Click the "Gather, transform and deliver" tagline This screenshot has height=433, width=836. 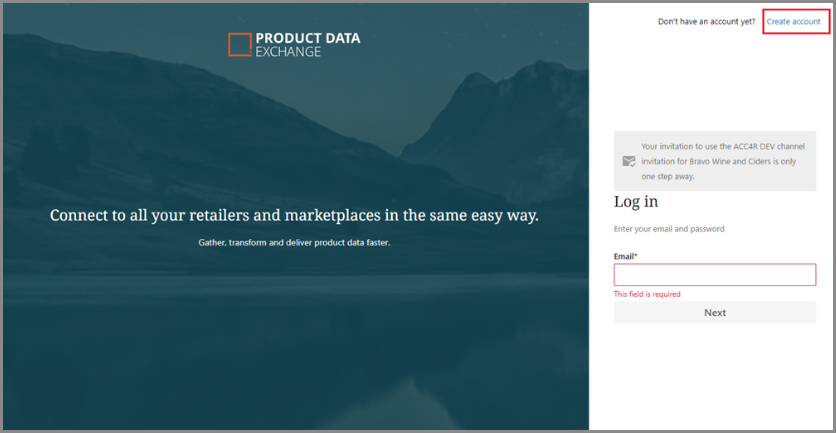click(x=295, y=243)
